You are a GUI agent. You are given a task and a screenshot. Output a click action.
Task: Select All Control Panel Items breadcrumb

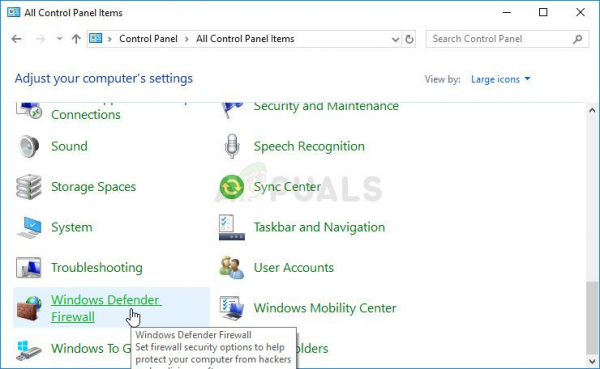[x=245, y=39]
